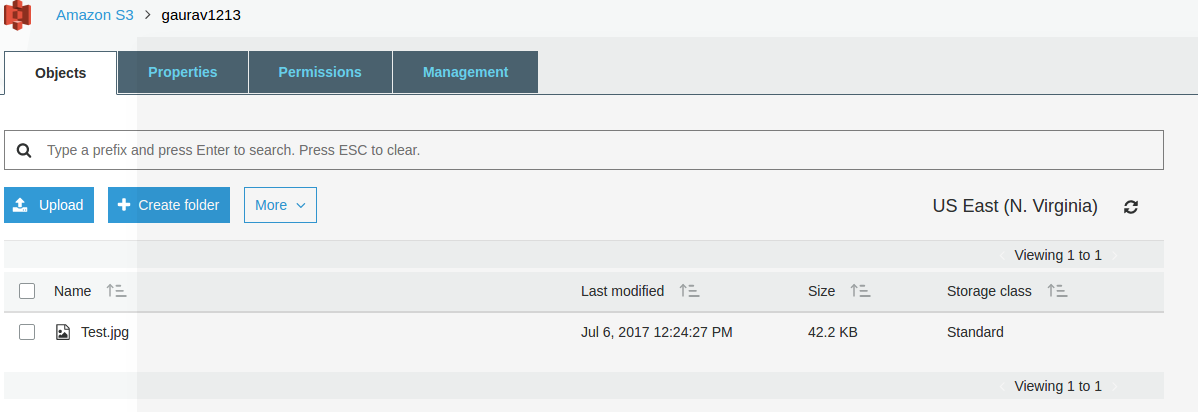1198x412 pixels.
Task: Toggle the select-all checkbox in header row
Action: click(27, 290)
